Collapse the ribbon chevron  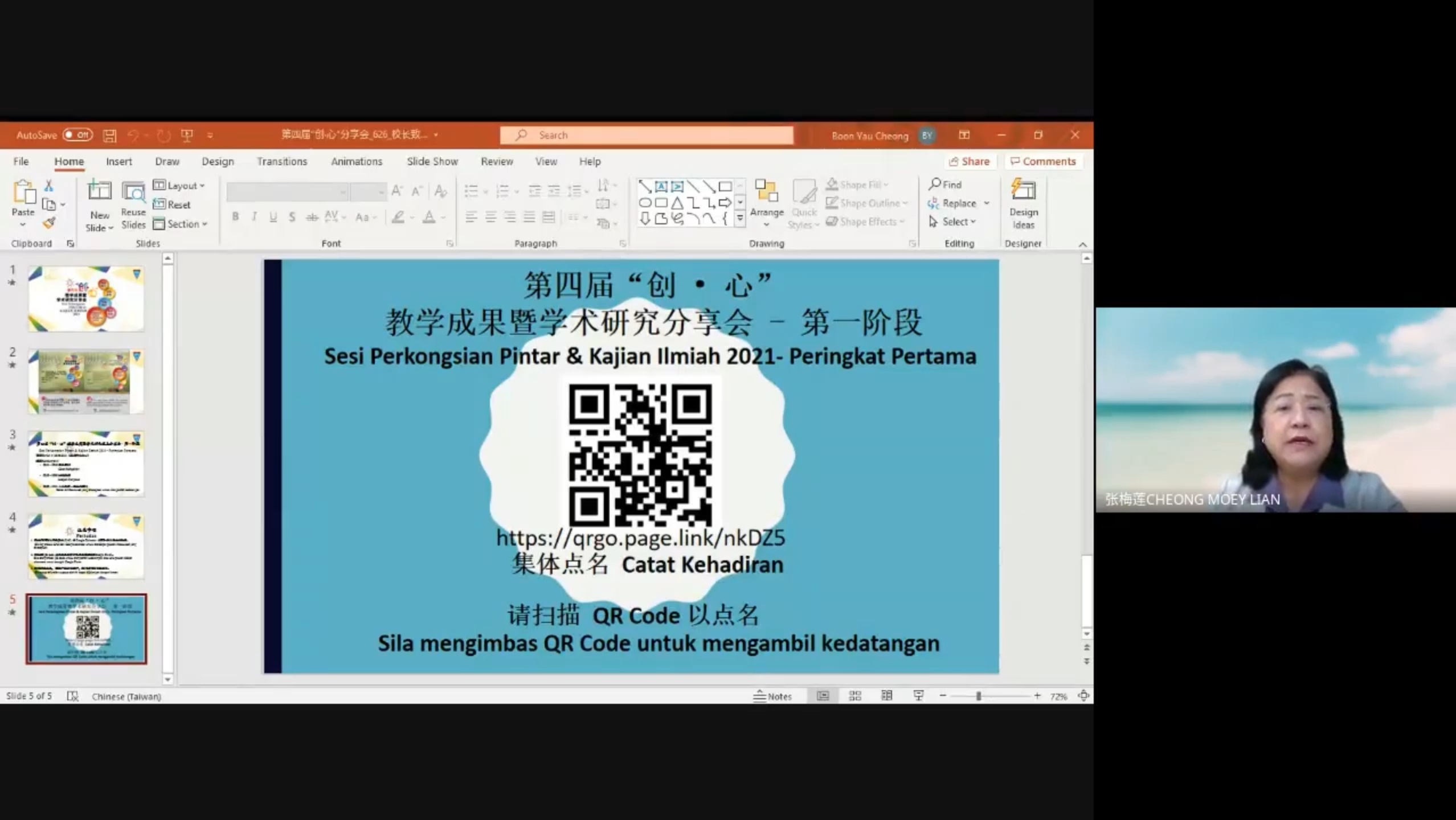1082,244
